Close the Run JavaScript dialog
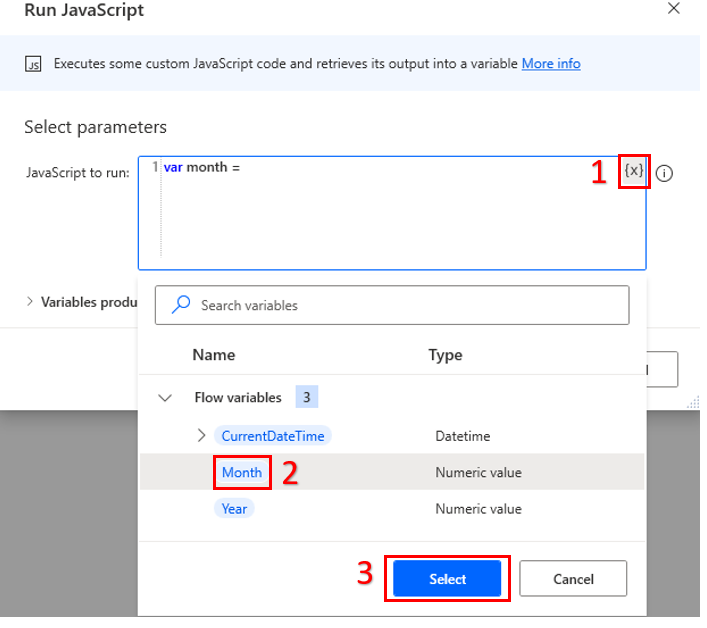The width and height of the screenshot is (707, 628). (674, 8)
